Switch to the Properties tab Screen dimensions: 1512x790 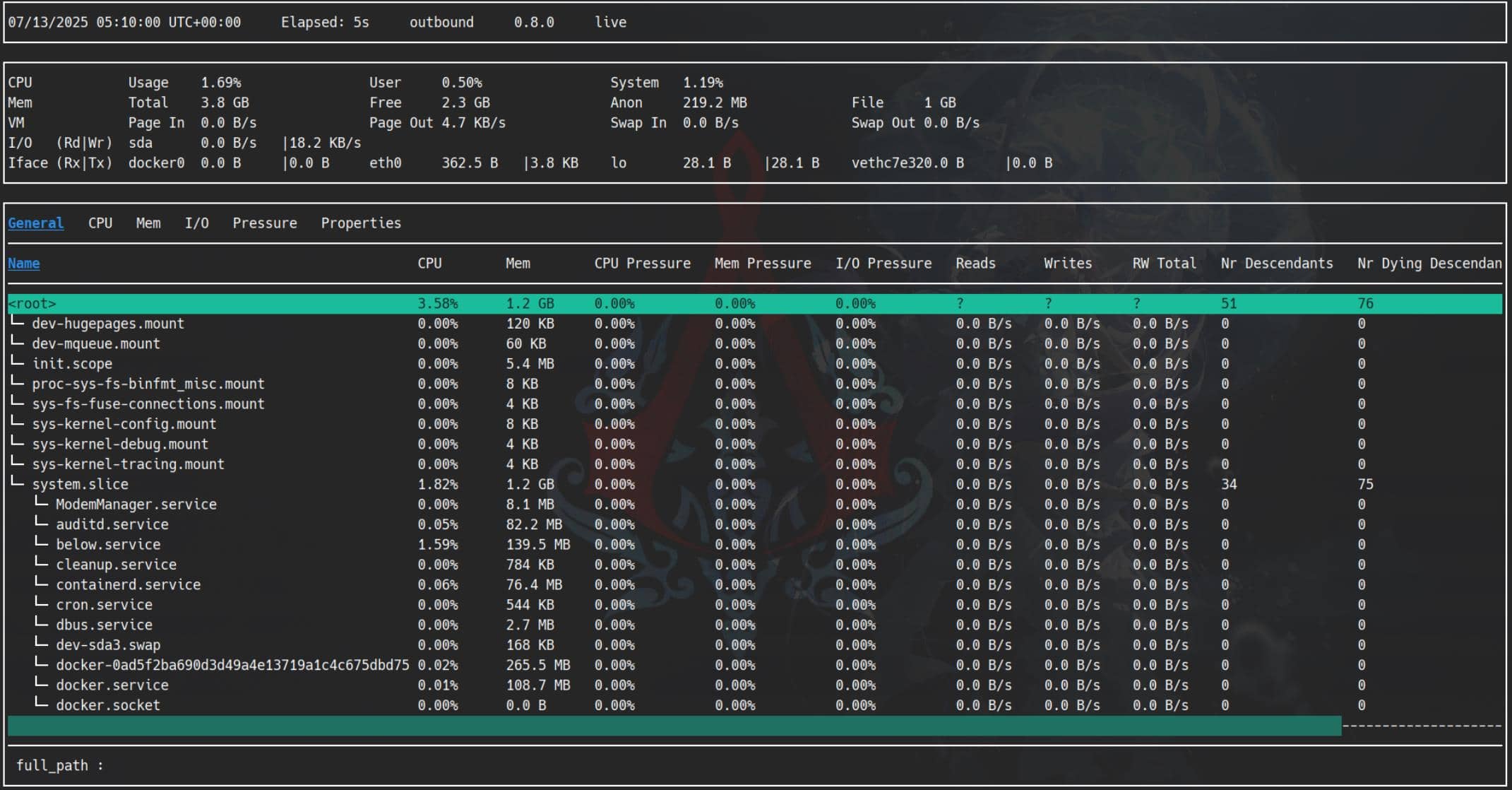point(360,223)
